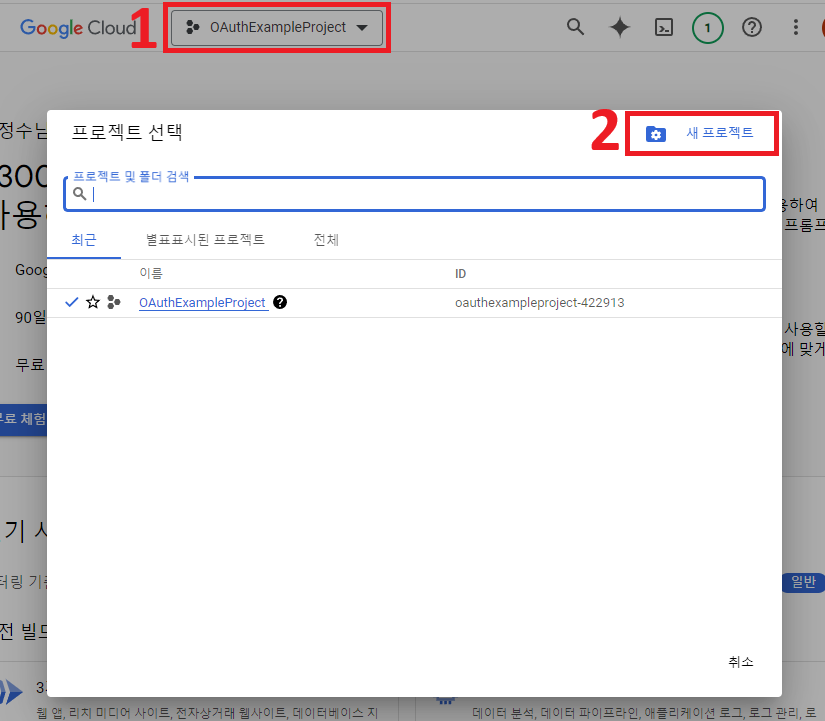Open the OAuthExampleProject project picker dropdown
This screenshot has width=825, height=721.
pyautogui.click(x=277, y=27)
